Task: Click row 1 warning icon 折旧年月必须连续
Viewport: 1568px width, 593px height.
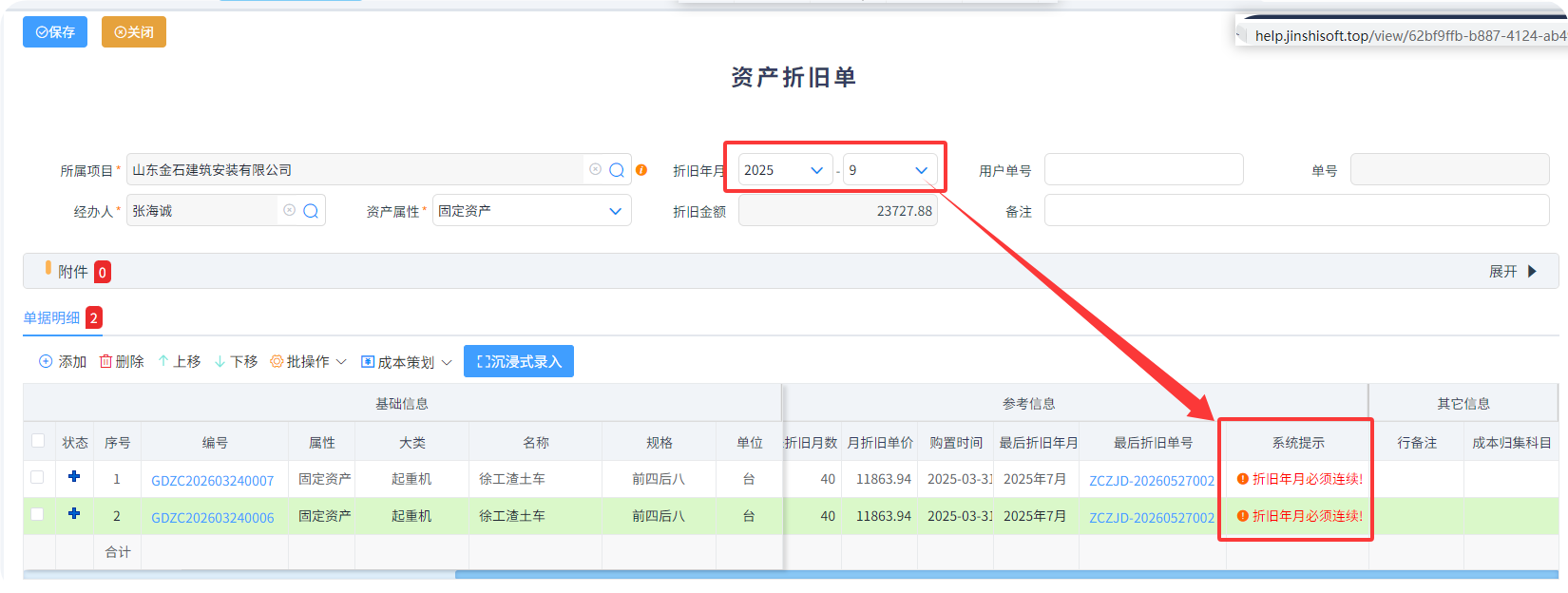Action: 1243,479
